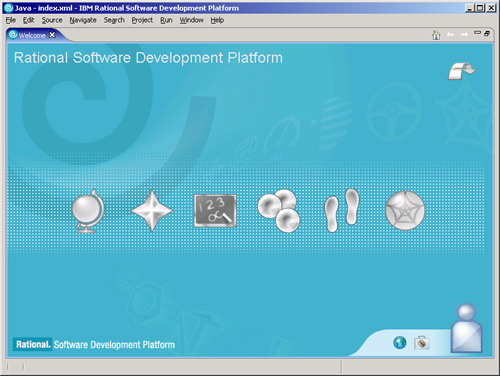Close the Welcome tab
This screenshot has height=376, width=500.
[52, 35]
